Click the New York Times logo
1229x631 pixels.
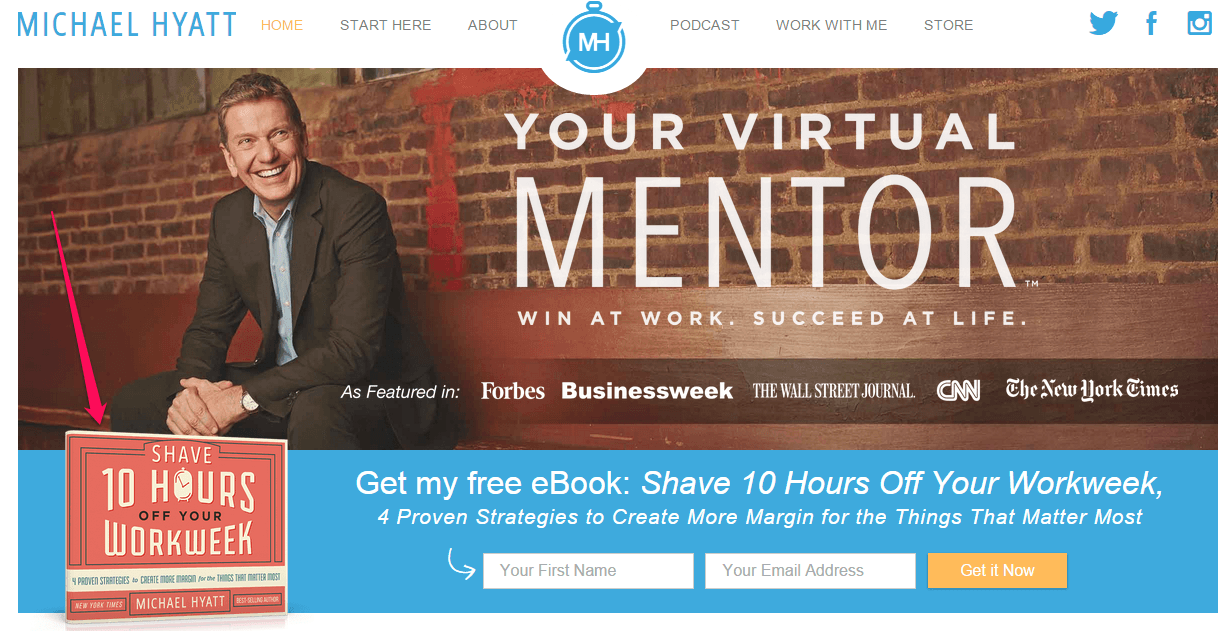click(x=1092, y=390)
